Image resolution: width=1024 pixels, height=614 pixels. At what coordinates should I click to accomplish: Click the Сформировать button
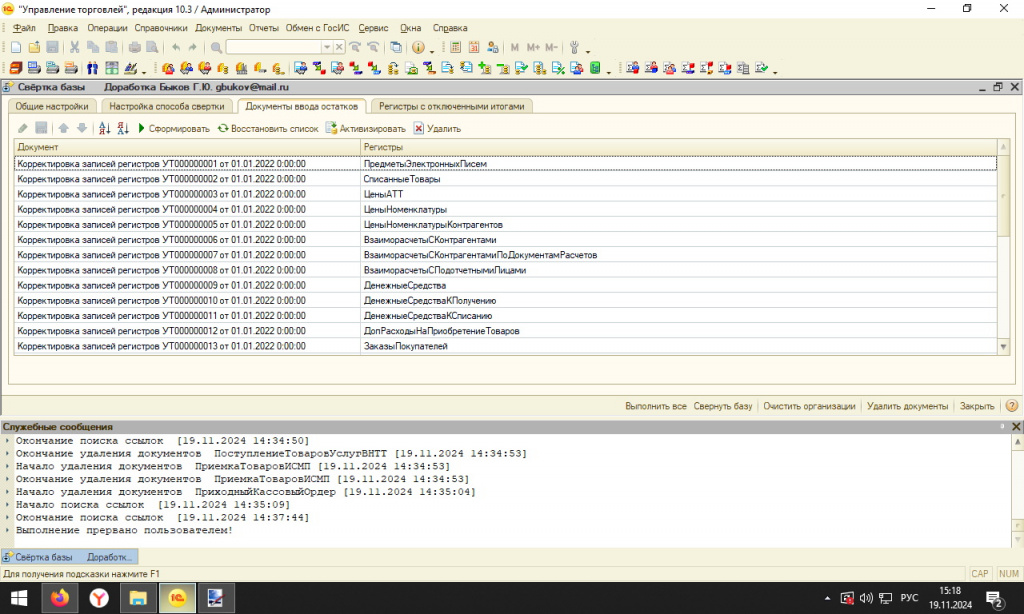point(173,129)
